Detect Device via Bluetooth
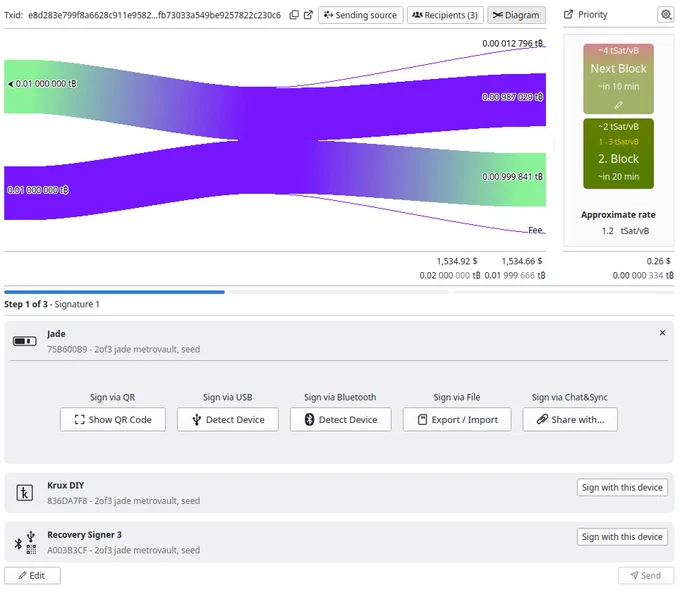Screen dimensions: 680x590 click(340, 420)
